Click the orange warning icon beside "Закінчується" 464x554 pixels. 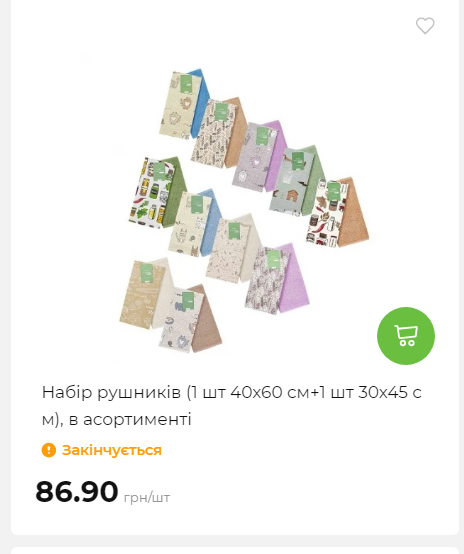[x=49, y=450]
